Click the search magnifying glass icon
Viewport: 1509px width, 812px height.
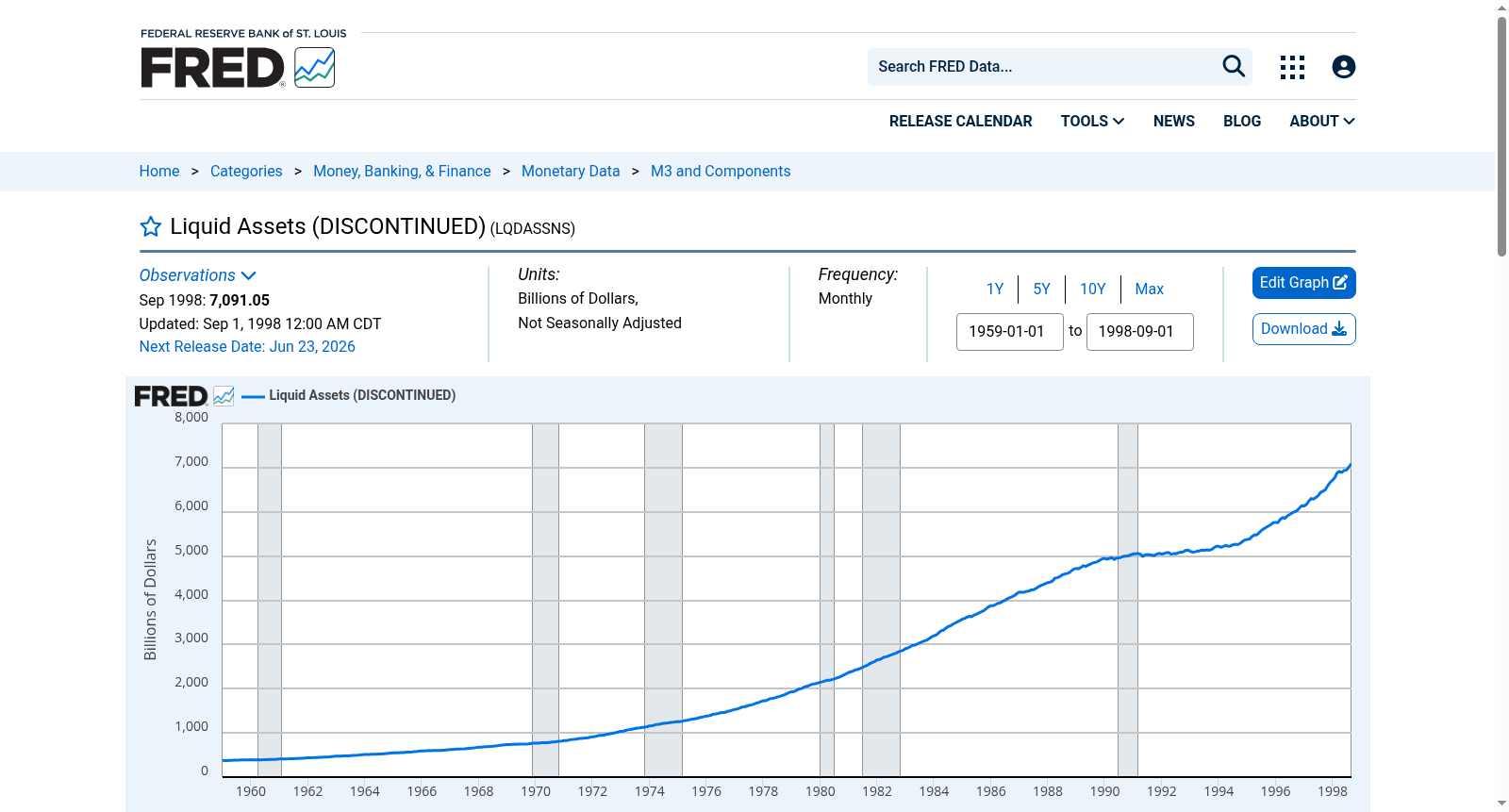click(x=1234, y=66)
